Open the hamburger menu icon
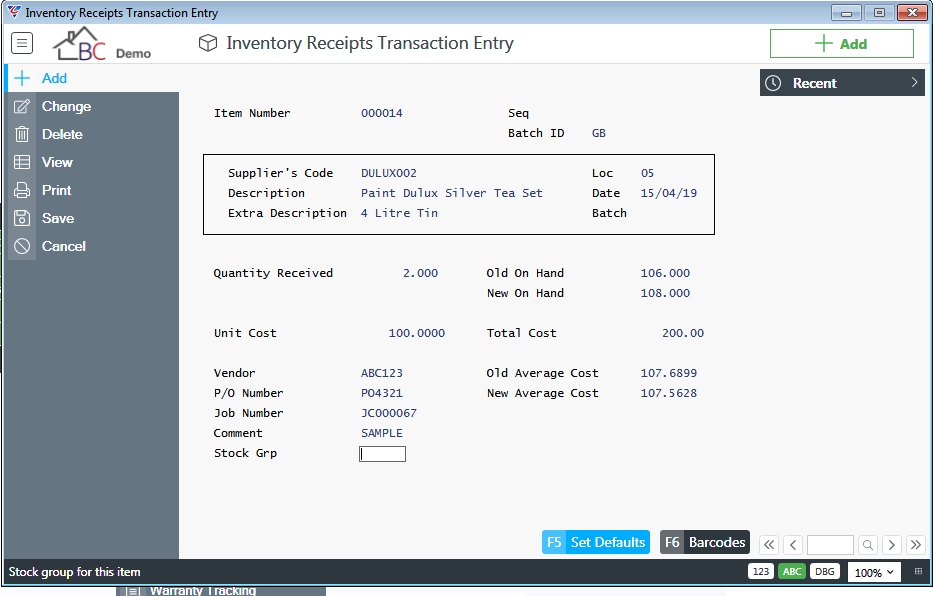The height and width of the screenshot is (596, 933). (x=22, y=43)
